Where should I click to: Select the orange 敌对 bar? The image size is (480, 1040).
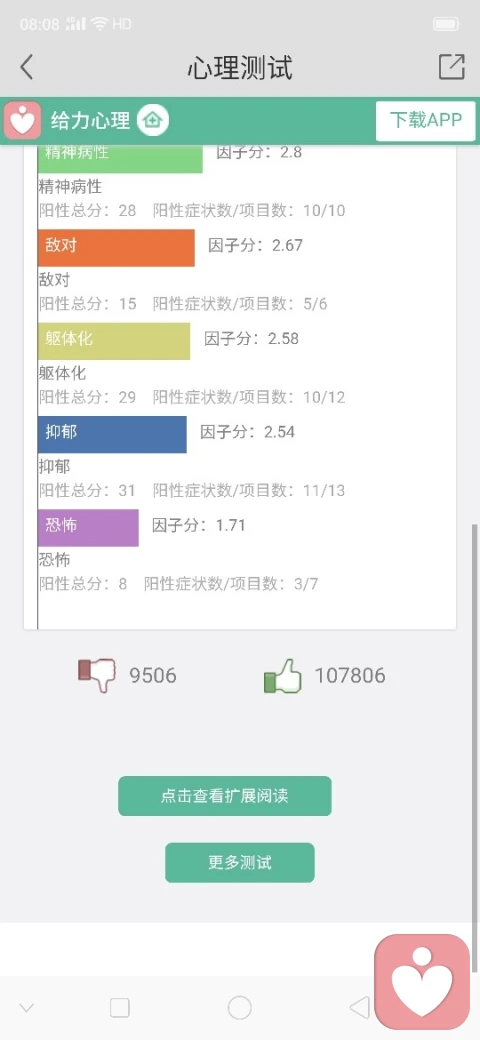pyautogui.click(x=116, y=248)
